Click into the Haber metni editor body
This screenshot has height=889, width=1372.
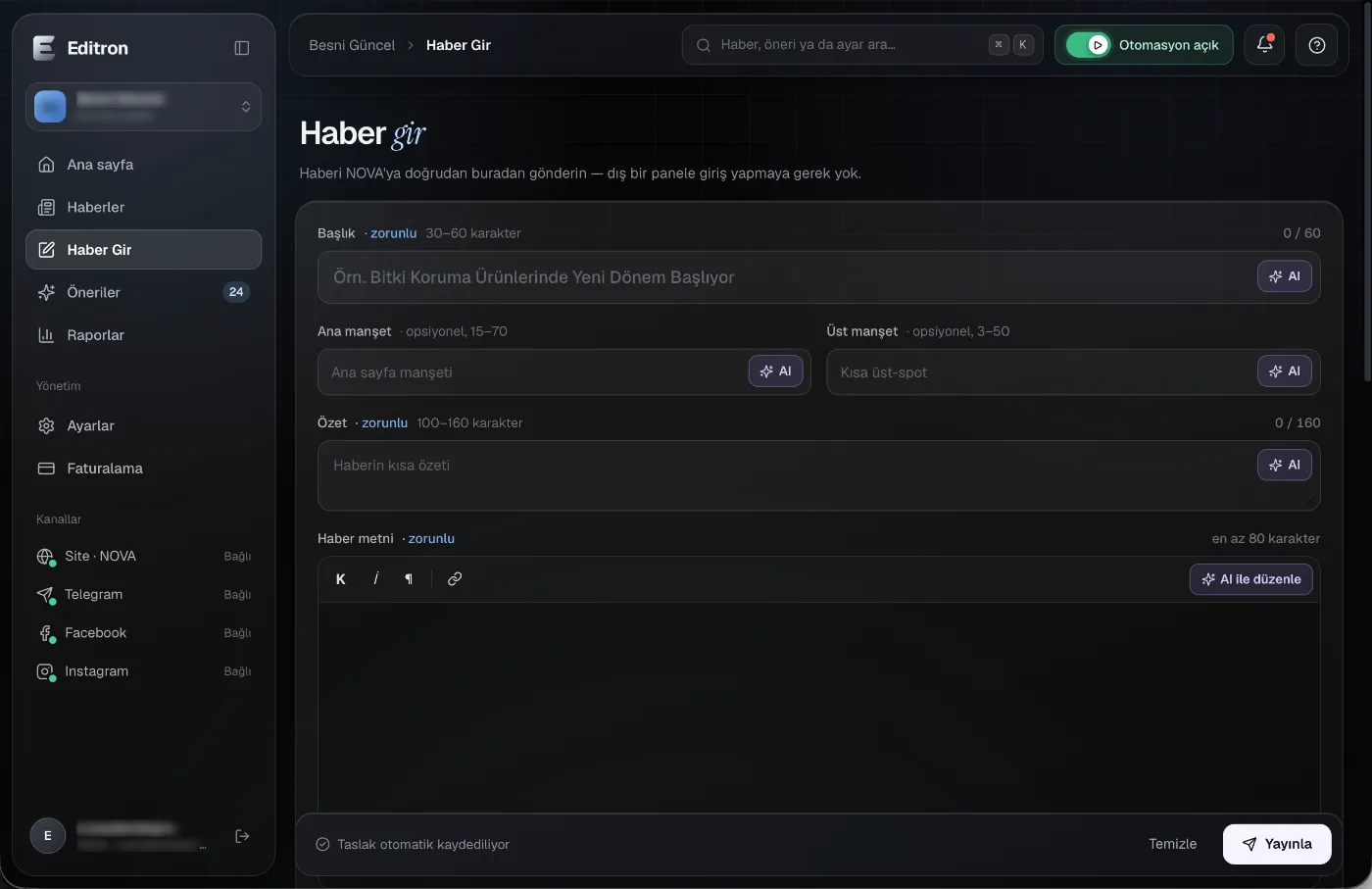(x=818, y=708)
